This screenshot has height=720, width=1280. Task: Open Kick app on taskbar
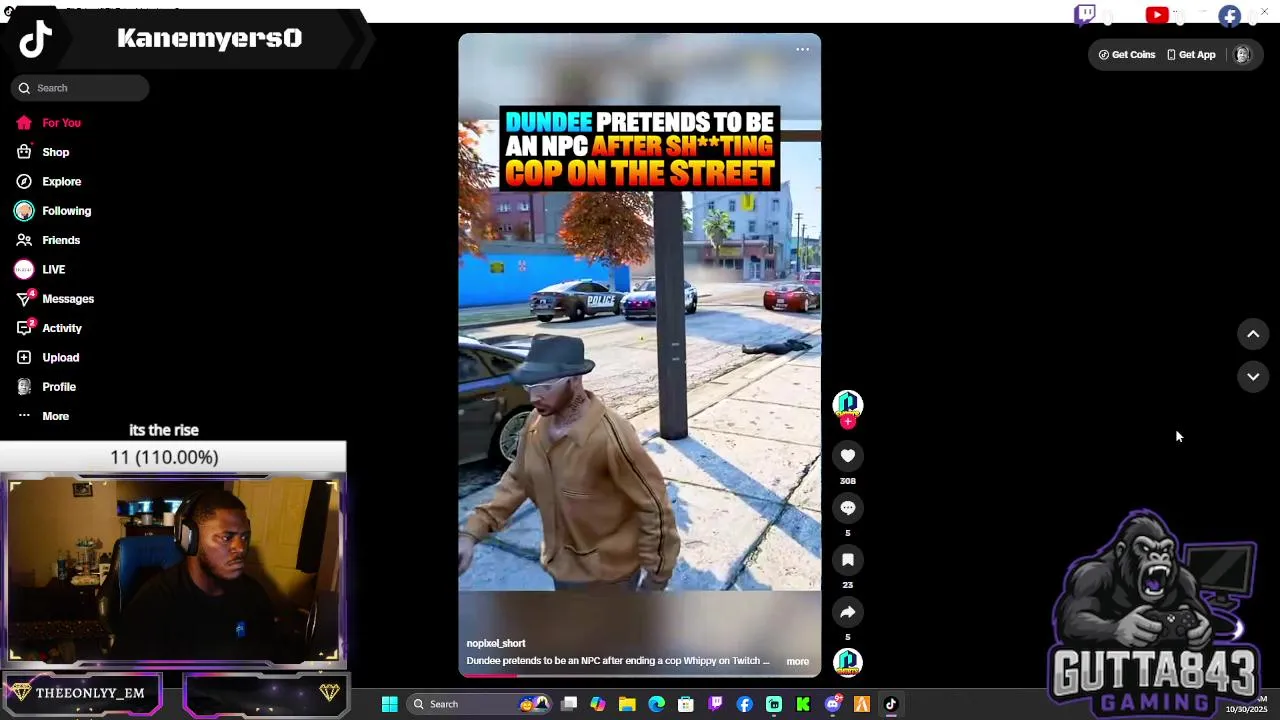803,704
